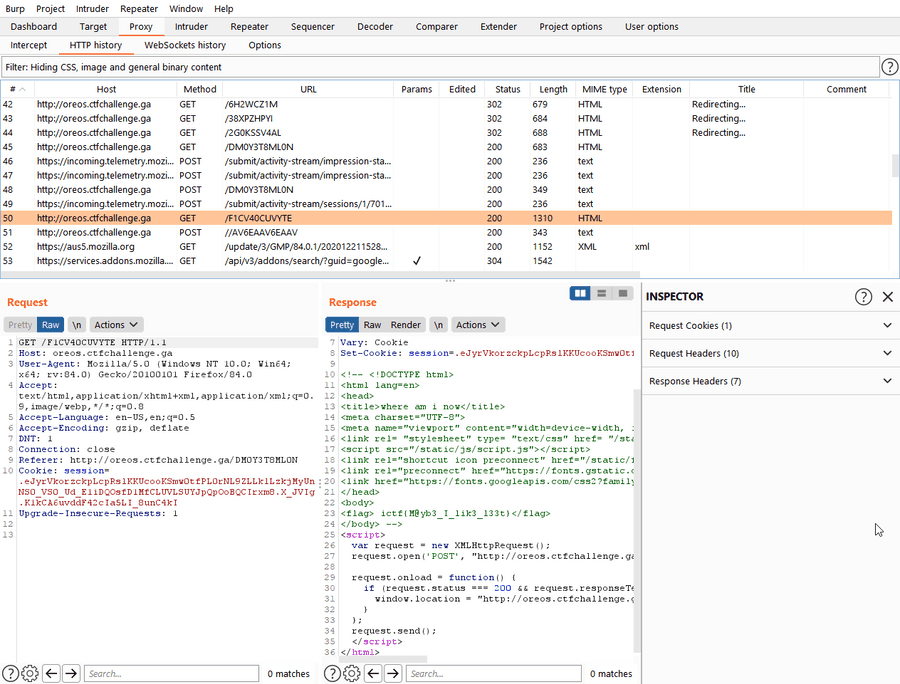This screenshot has height=684, width=900.
Task: Toggle the \n newline display in Response pane
Action: [438, 325]
